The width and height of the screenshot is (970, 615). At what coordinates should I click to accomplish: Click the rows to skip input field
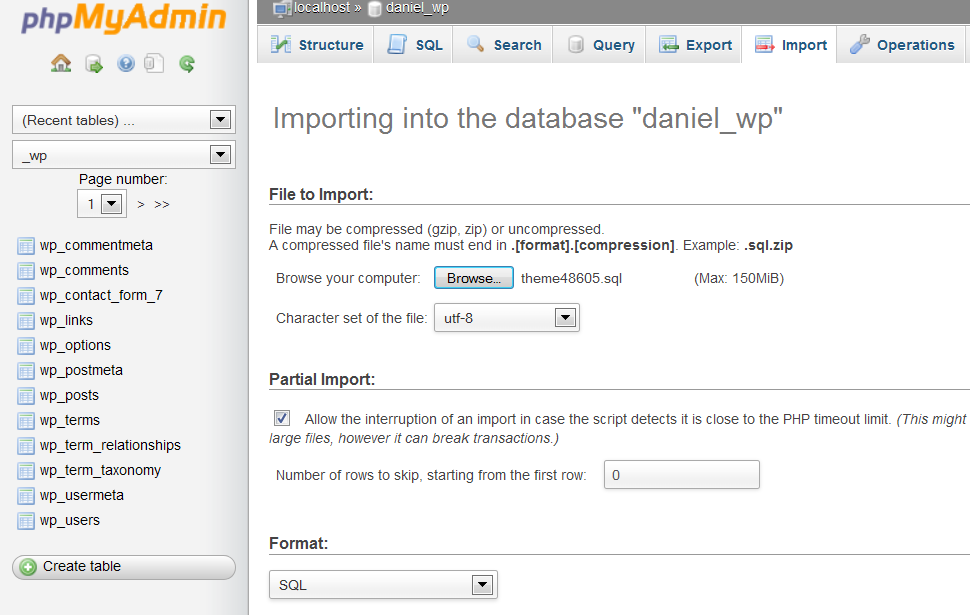[x=681, y=475]
